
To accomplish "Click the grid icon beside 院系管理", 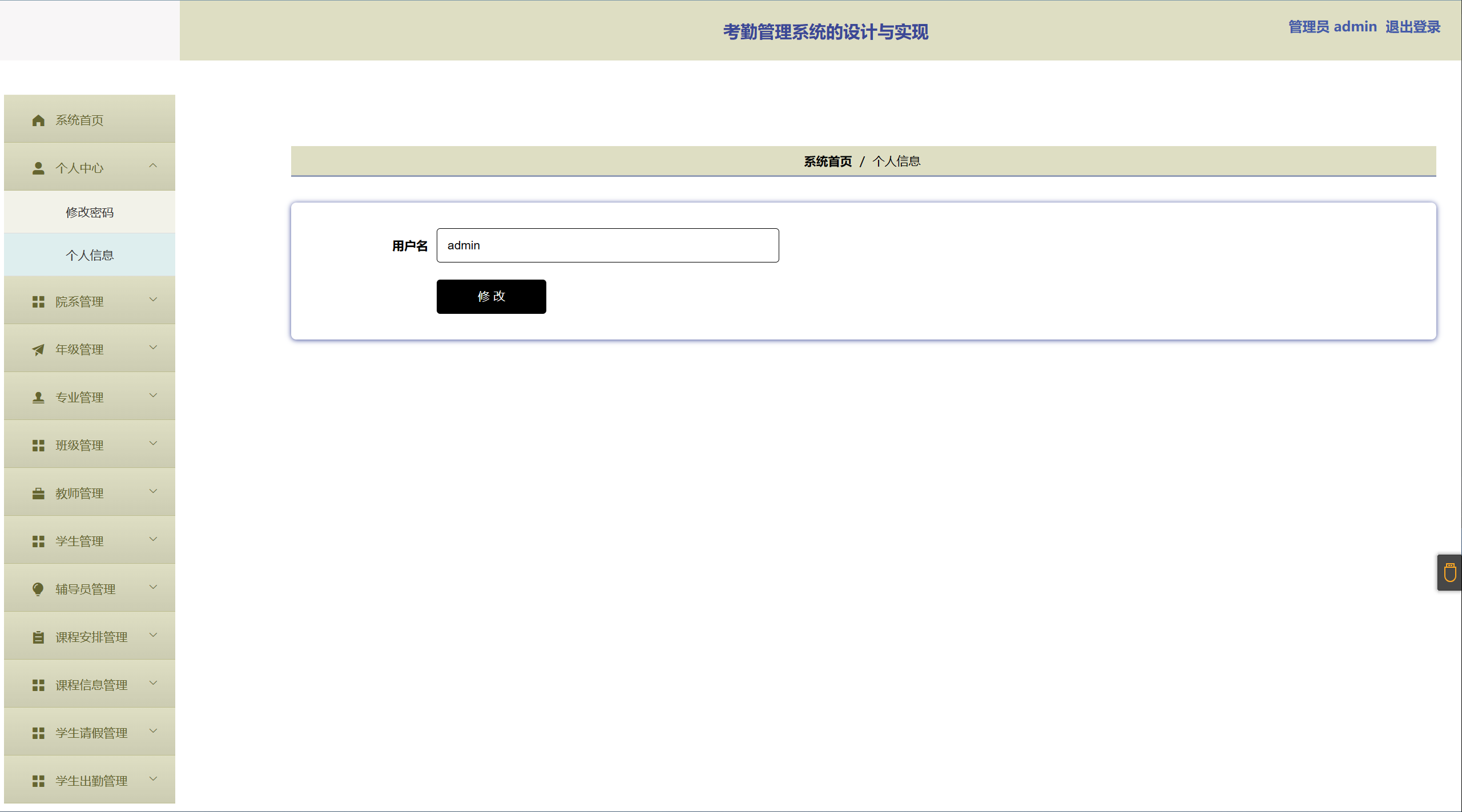I will 38,302.
